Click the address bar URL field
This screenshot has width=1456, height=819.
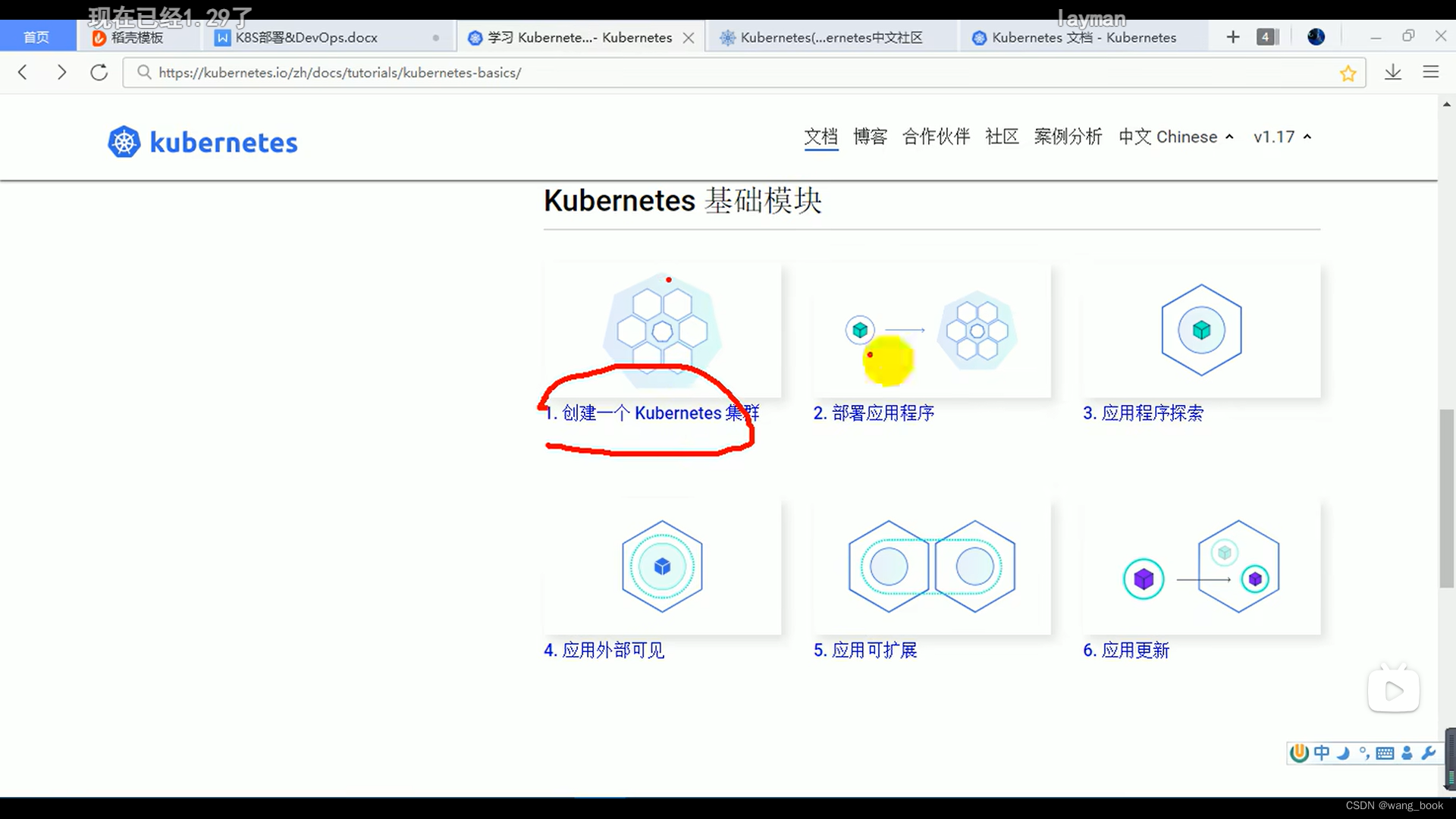click(743, 72)
